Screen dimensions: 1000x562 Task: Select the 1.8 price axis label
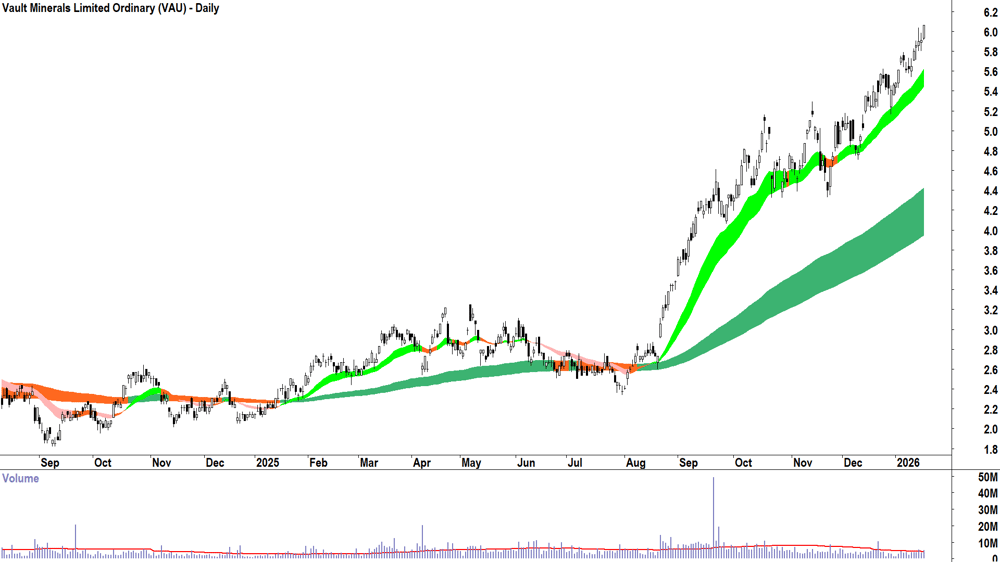pos(990,450)
